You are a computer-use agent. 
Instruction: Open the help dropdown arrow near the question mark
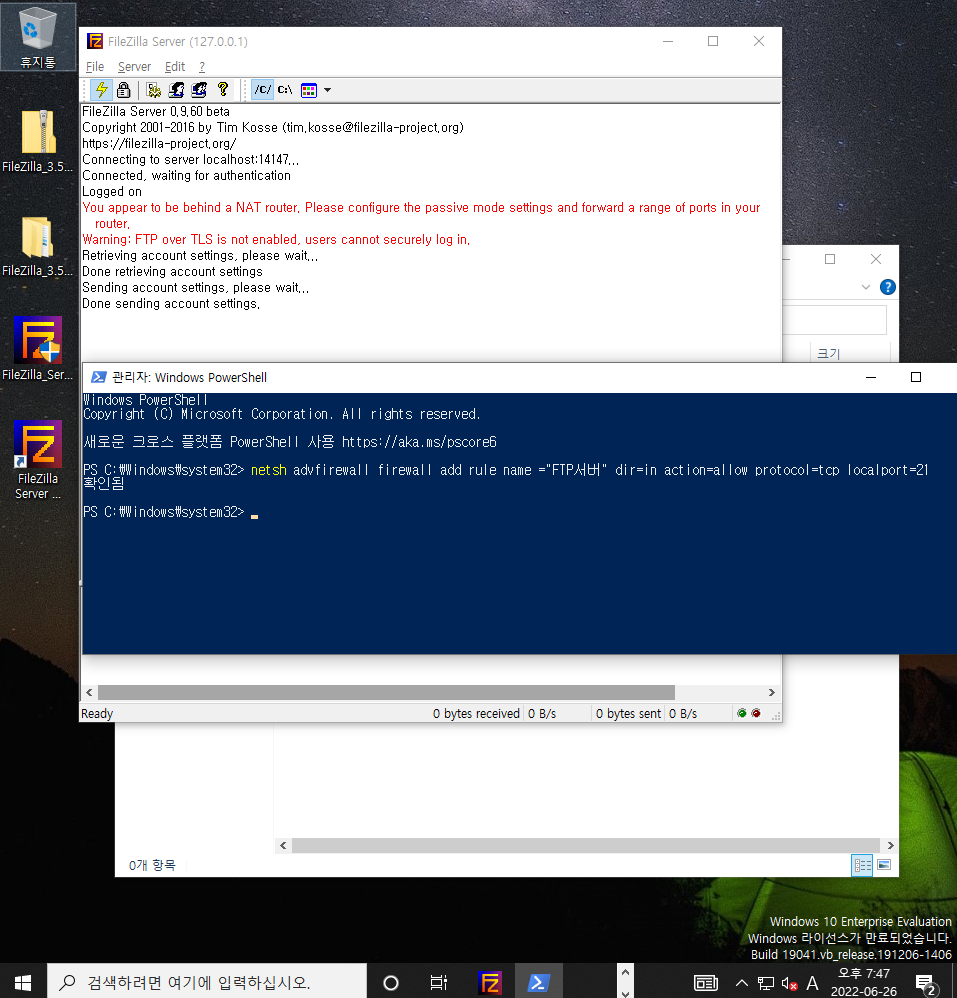coord(866,287)
